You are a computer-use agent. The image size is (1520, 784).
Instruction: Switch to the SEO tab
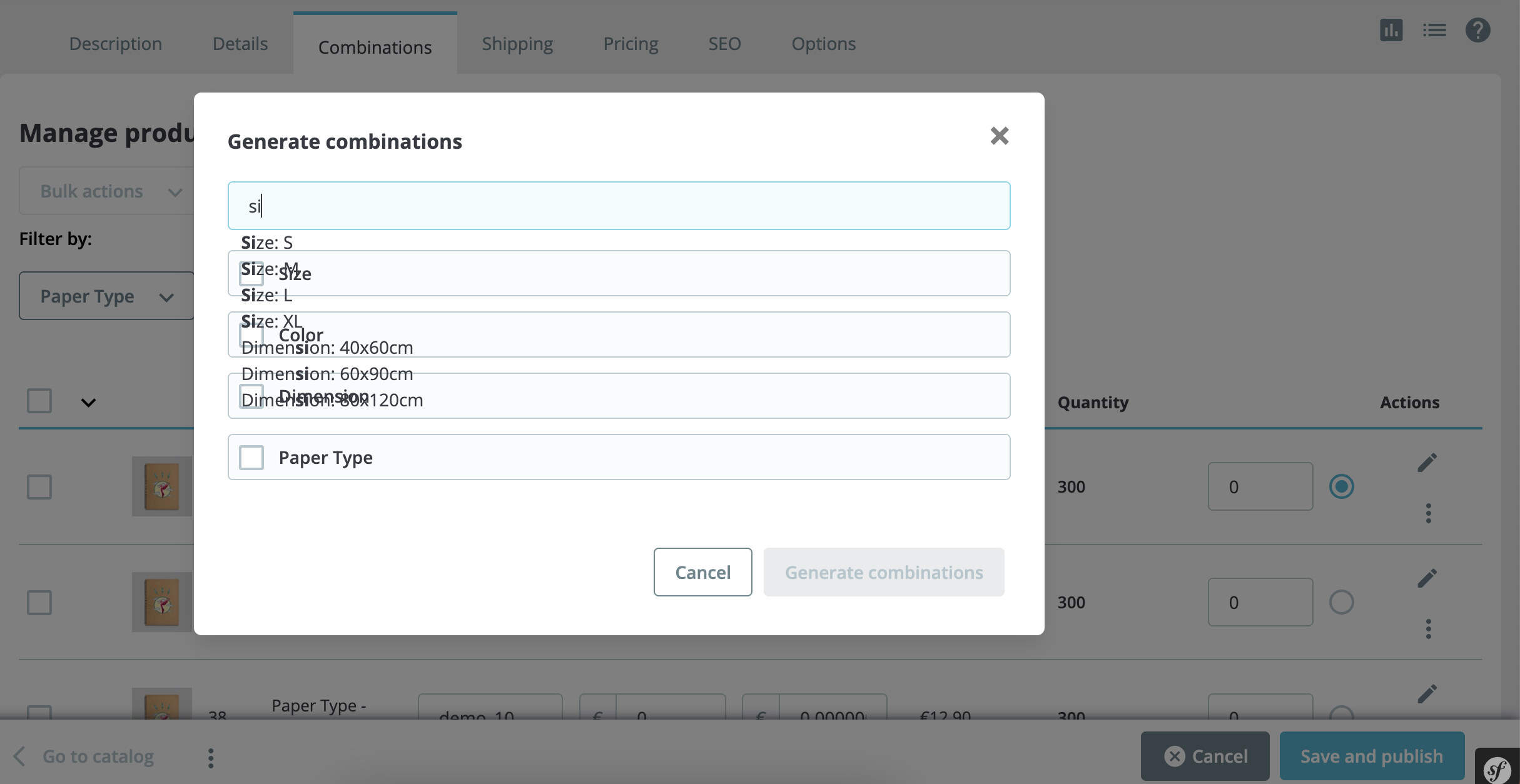pyautogui.click(x=724, y=43)
